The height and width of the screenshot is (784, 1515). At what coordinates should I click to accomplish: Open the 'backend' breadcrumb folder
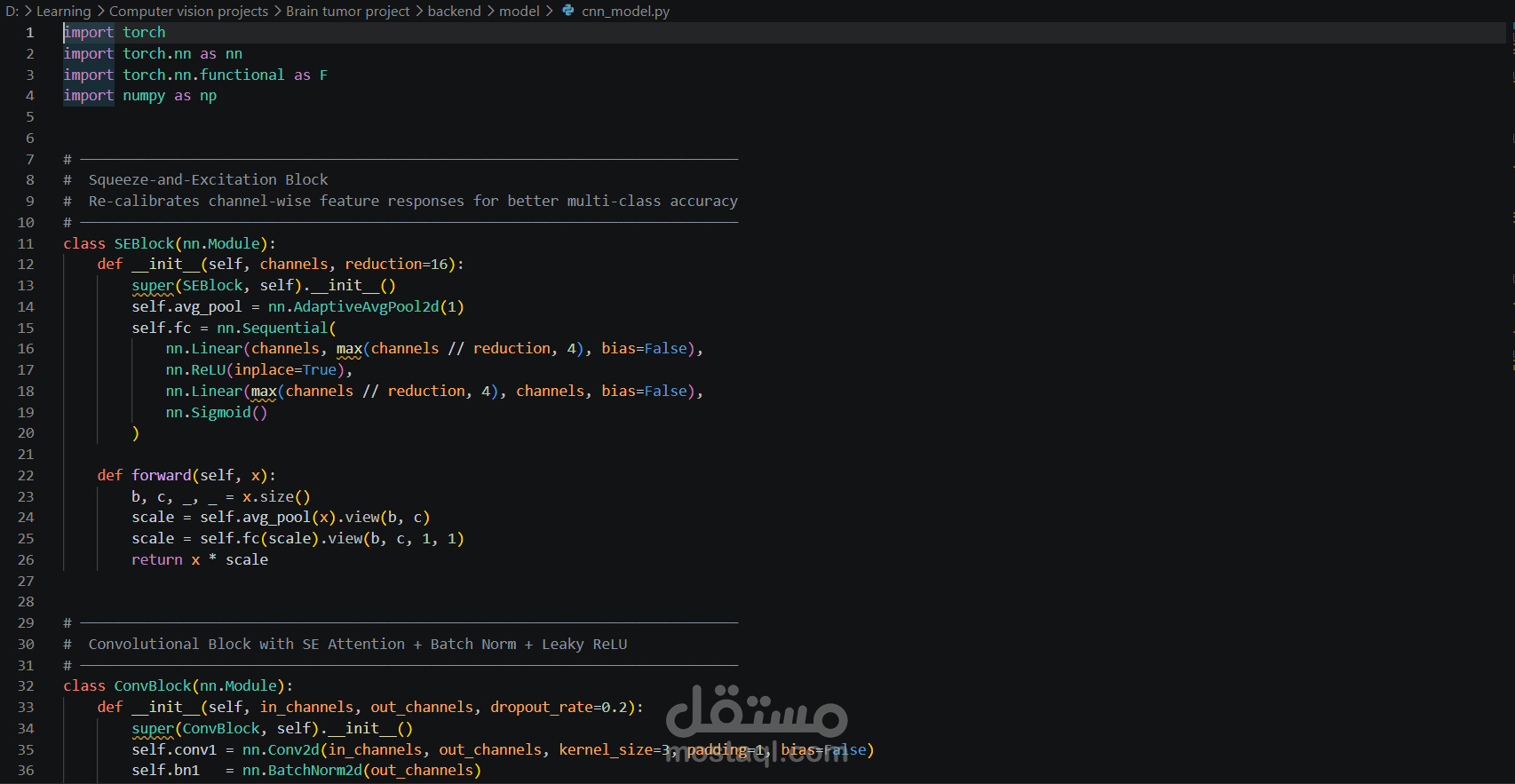(454, 11)
